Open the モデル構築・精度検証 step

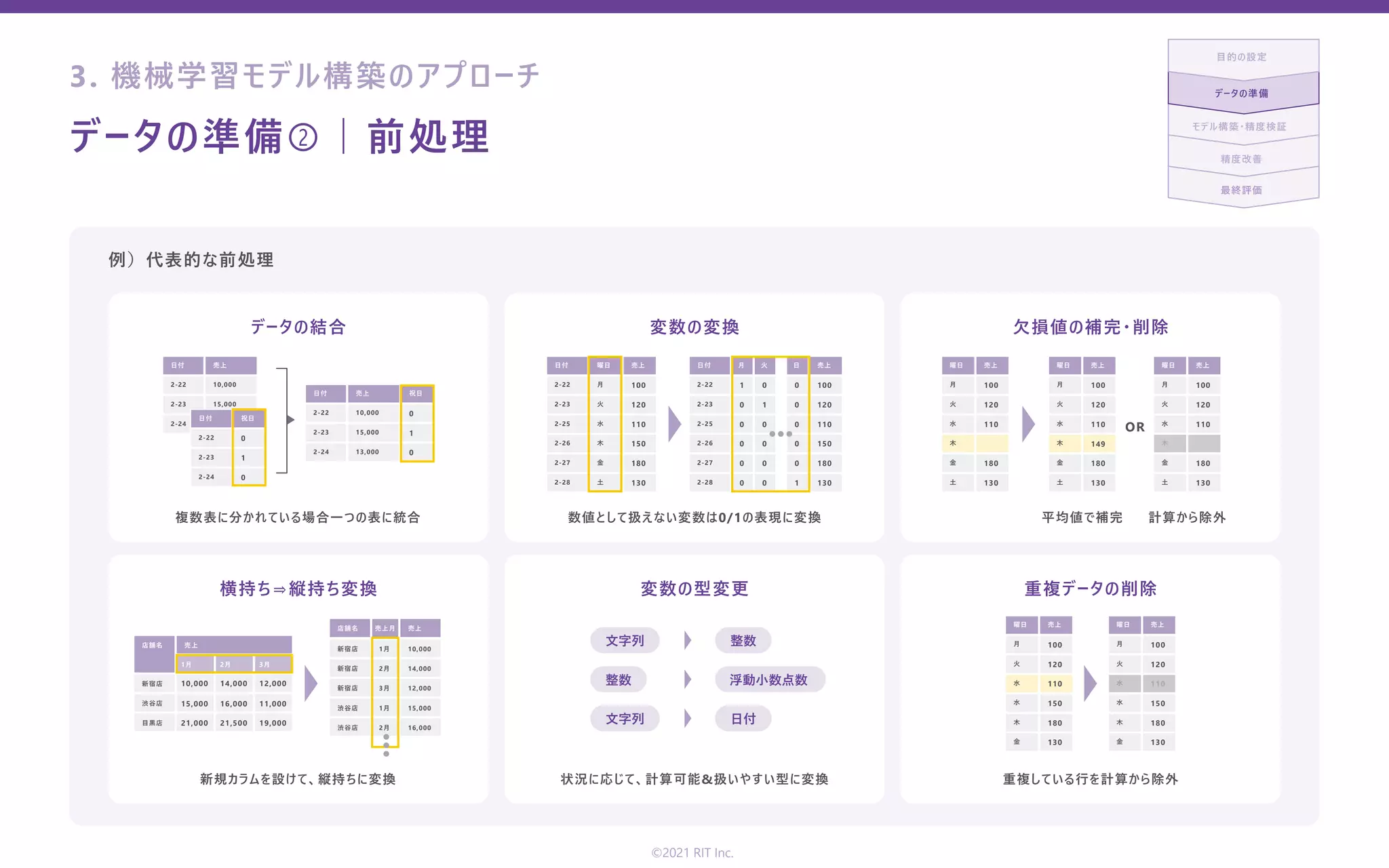1243,126
